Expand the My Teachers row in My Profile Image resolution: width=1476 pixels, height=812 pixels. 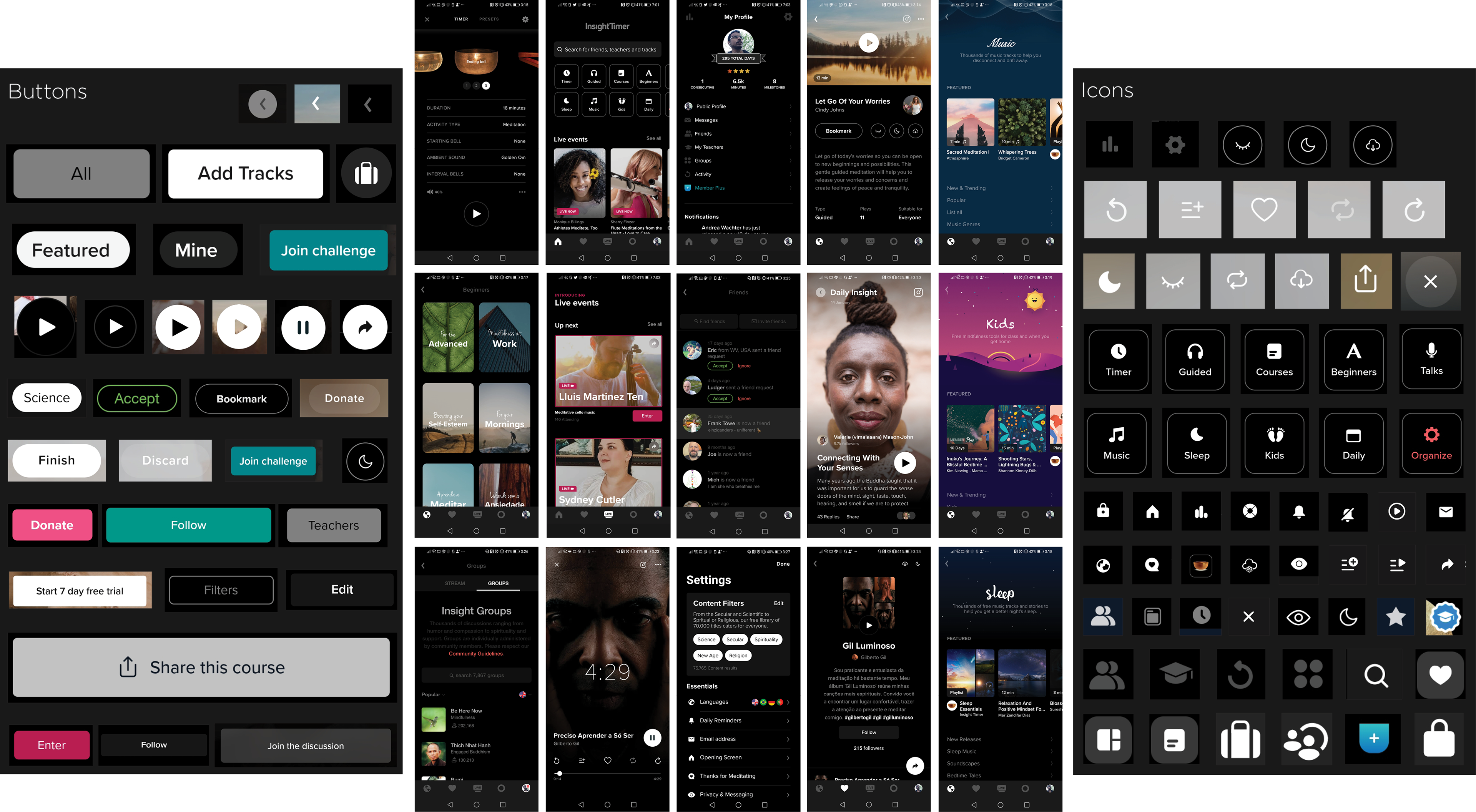click(738, 147)
